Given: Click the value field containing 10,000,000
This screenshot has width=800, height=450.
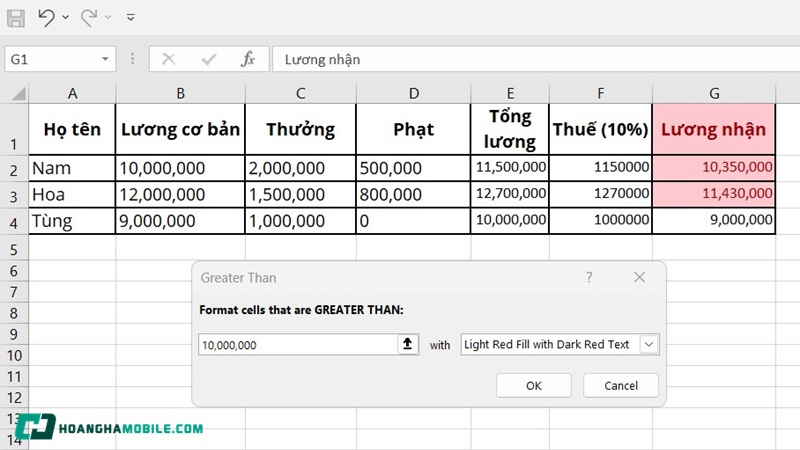Looking at the screenshot, I should [x=298, y=345].
